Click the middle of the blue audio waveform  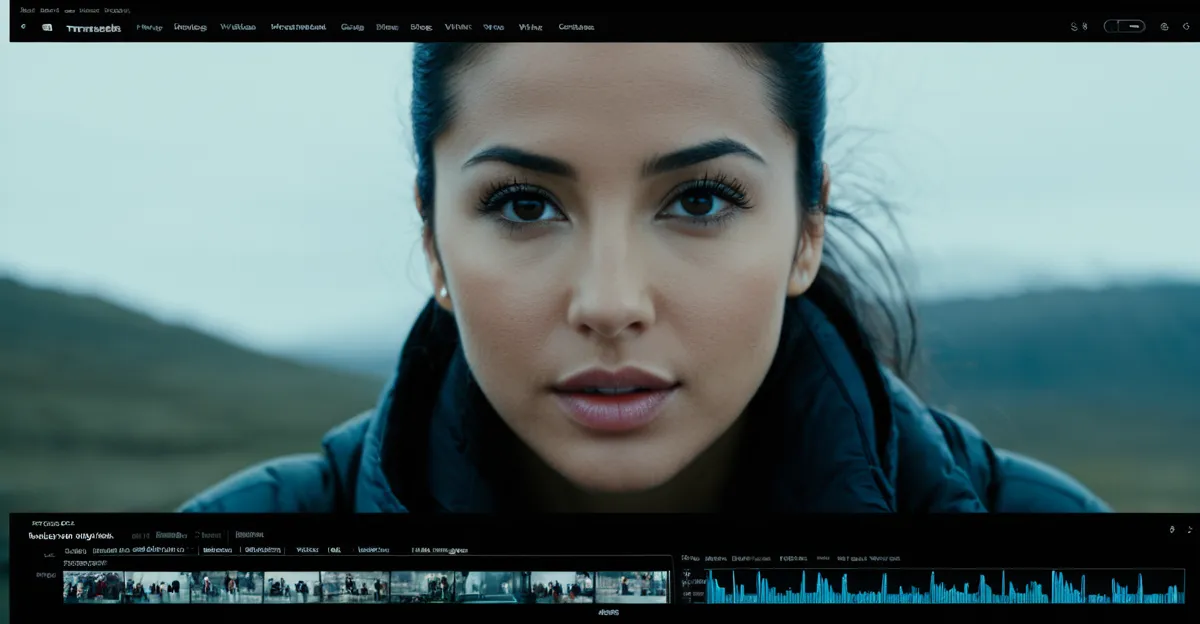click(945, 588)
